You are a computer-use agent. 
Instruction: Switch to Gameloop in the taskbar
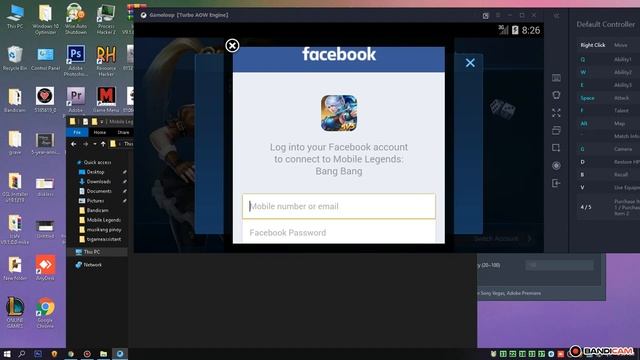[x=120, y=354]
